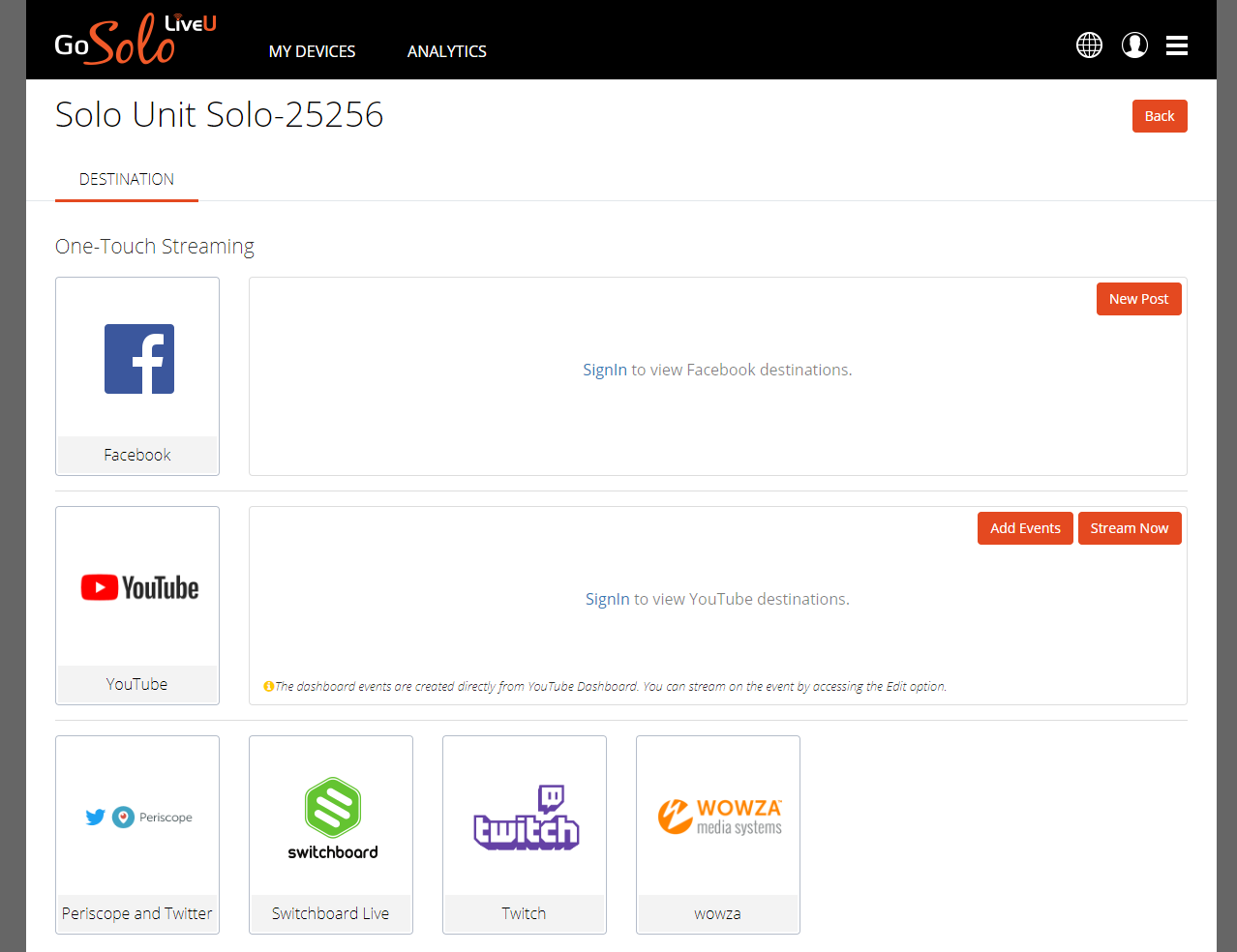Image resolution: width=1237 pixels, height=952 pixels.
Task: Click the New Post button
Action: click(x=1138, y=299)
